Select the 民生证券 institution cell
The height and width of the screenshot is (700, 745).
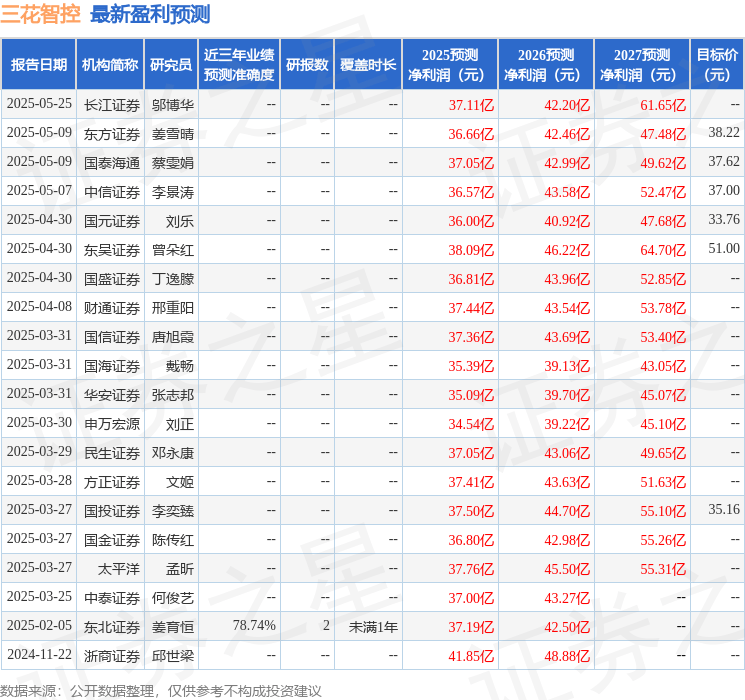point(112,453)
